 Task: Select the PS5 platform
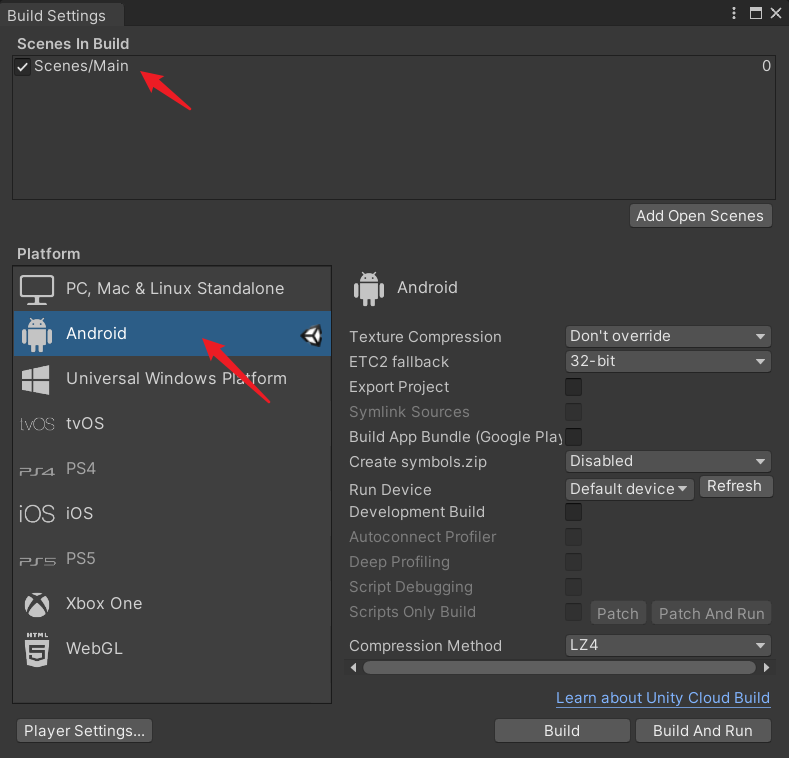(172, 559)
